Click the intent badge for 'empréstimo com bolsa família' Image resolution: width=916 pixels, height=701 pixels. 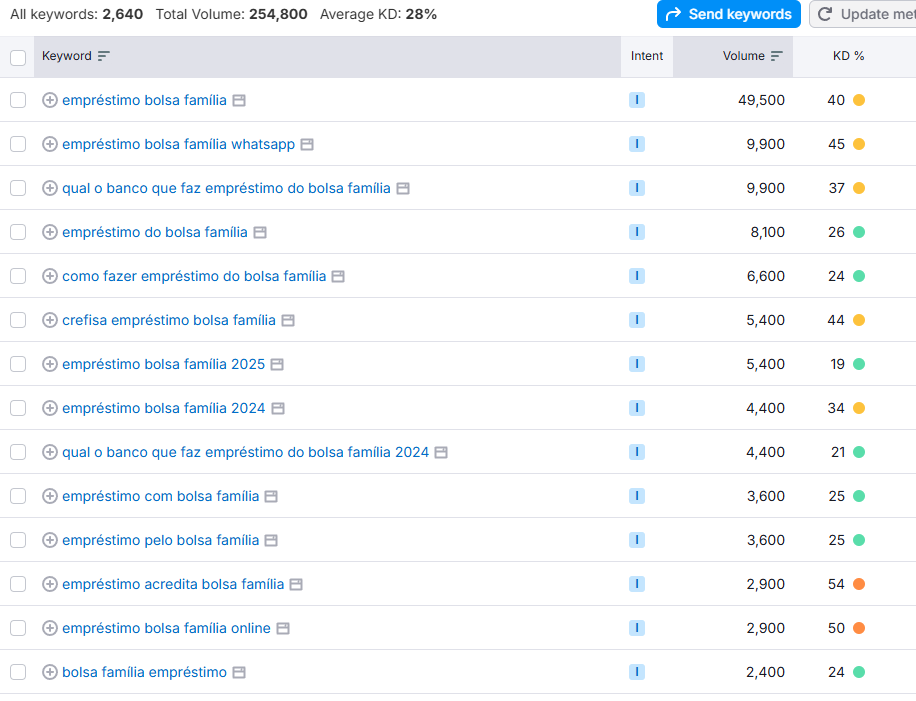coord(636,496)
